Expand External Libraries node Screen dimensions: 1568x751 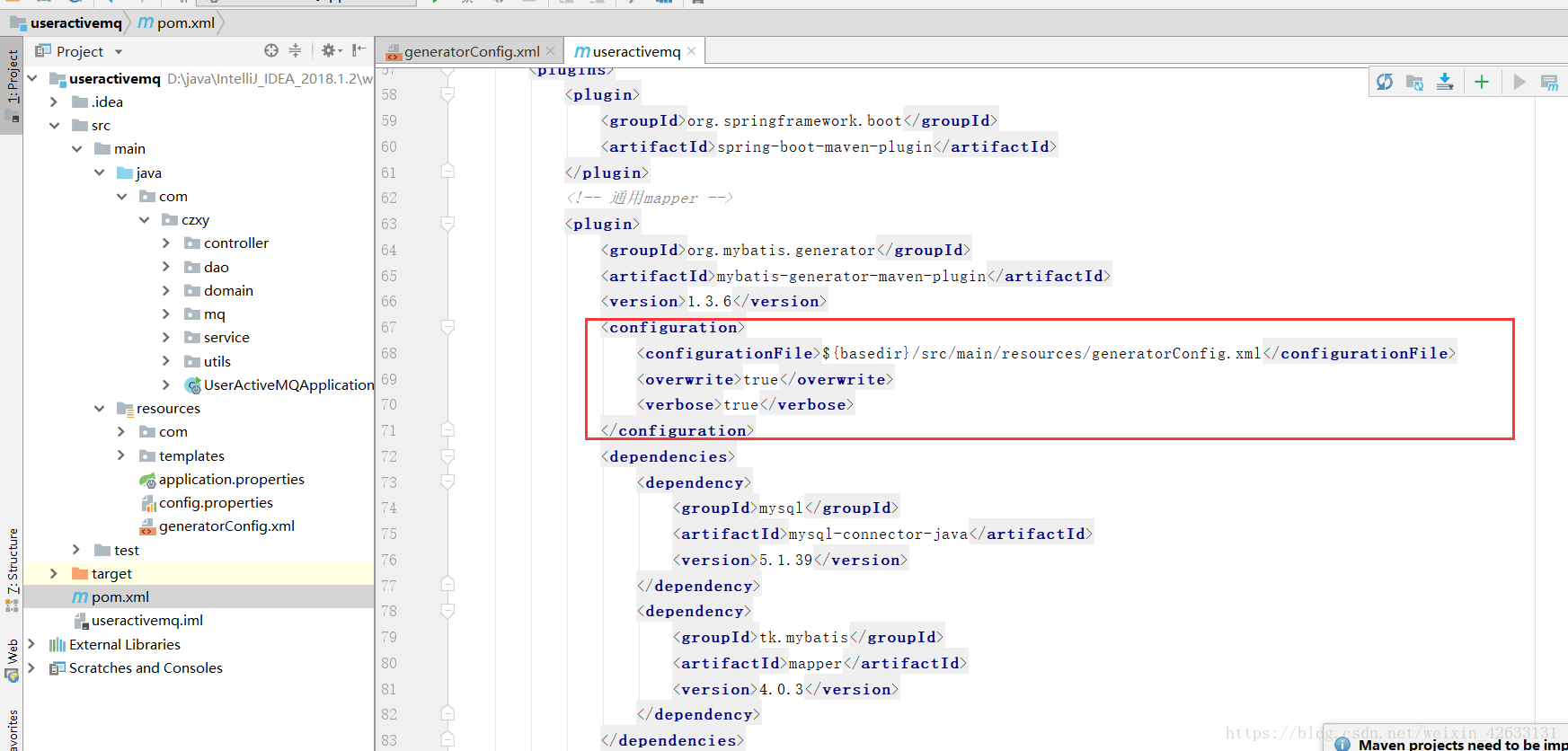point(32,644)
